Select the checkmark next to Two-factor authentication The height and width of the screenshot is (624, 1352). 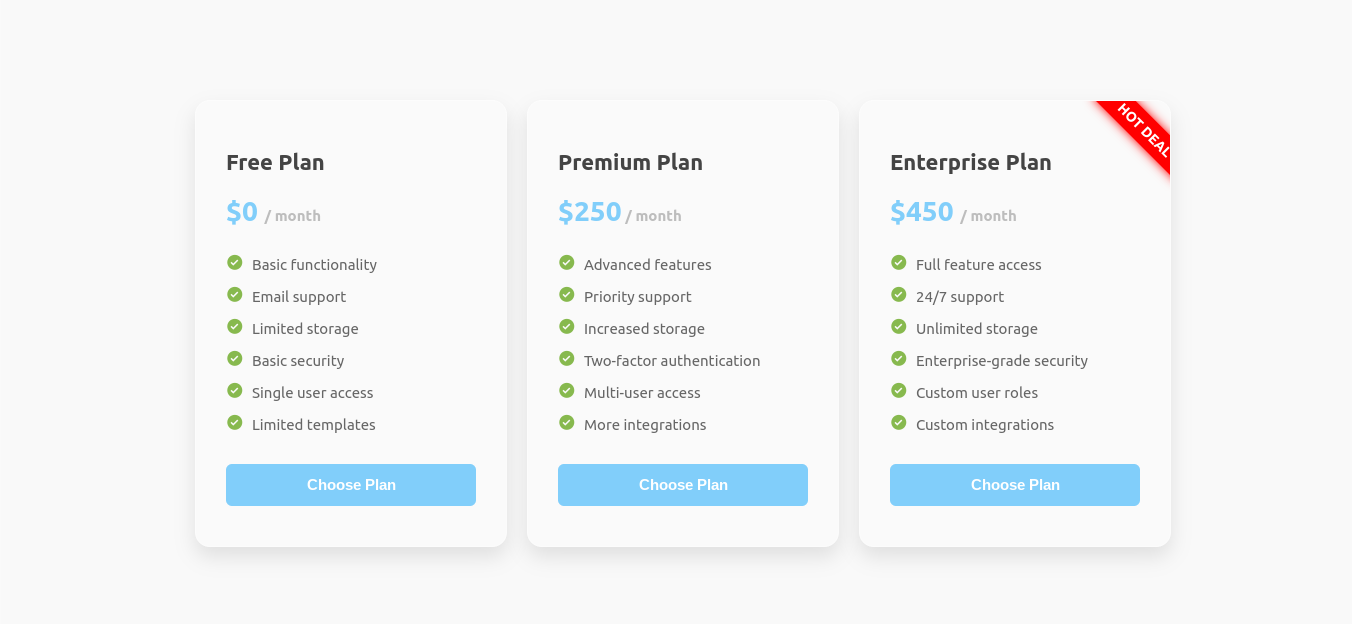click(566, 359)
